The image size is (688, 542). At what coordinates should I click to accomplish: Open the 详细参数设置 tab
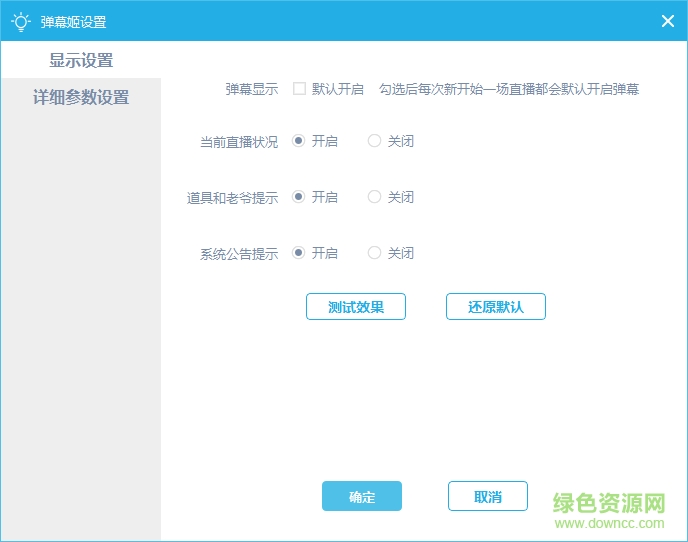click(81, 98)
